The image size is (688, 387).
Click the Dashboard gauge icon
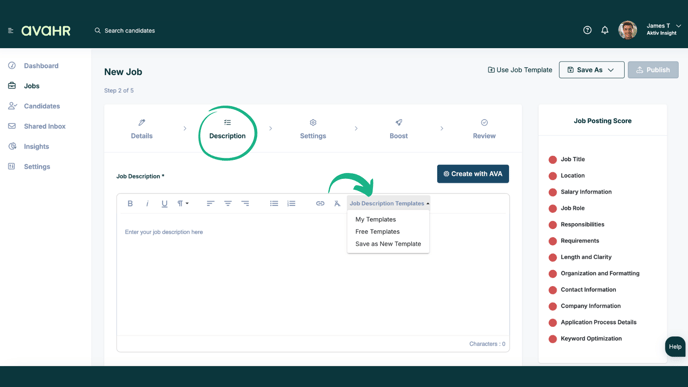point(12,65)
